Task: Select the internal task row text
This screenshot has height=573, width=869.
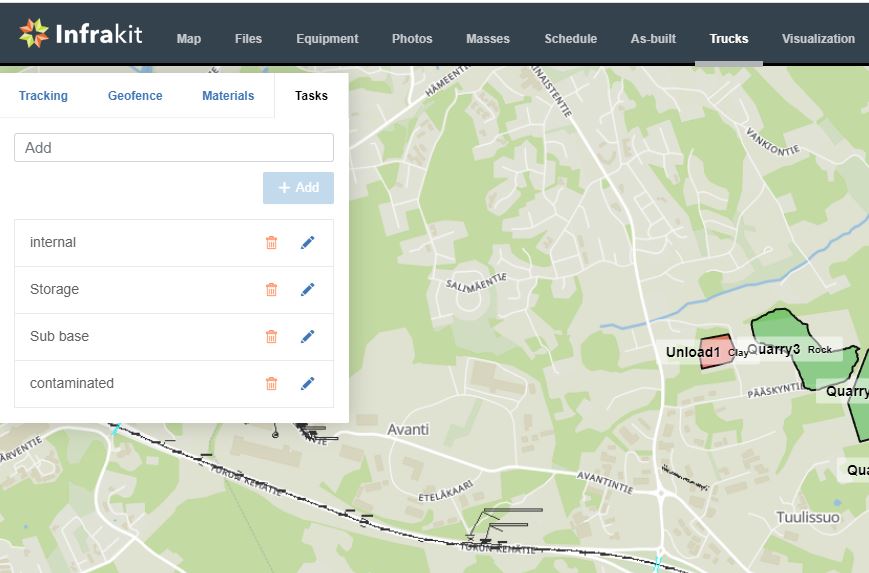Action: click(x=53, y=242)
